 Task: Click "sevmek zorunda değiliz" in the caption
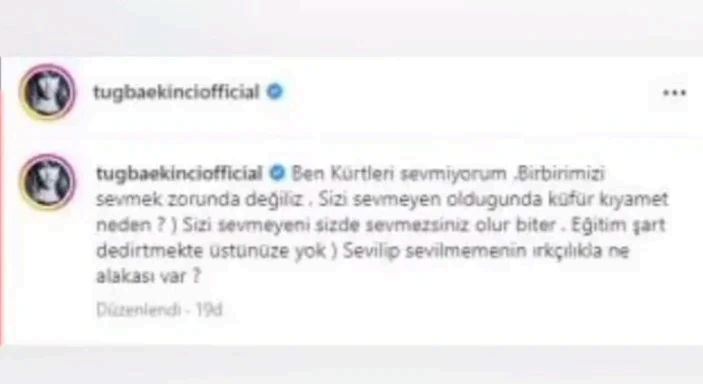[200, 199]
